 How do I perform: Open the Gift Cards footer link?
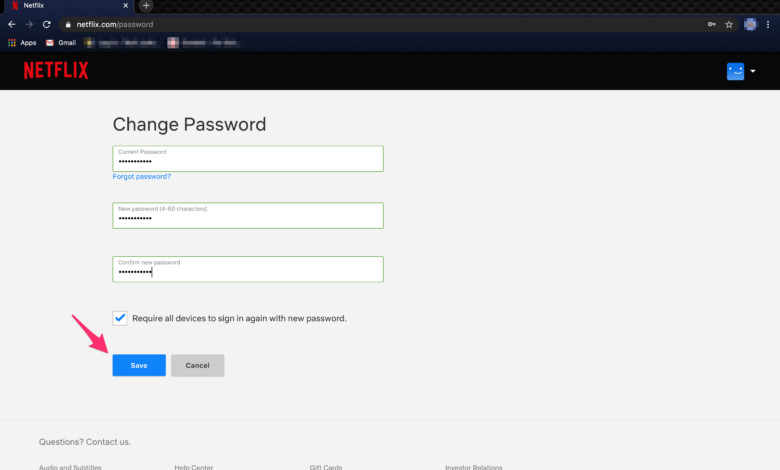pyautogui.click(x=326, y=467)
